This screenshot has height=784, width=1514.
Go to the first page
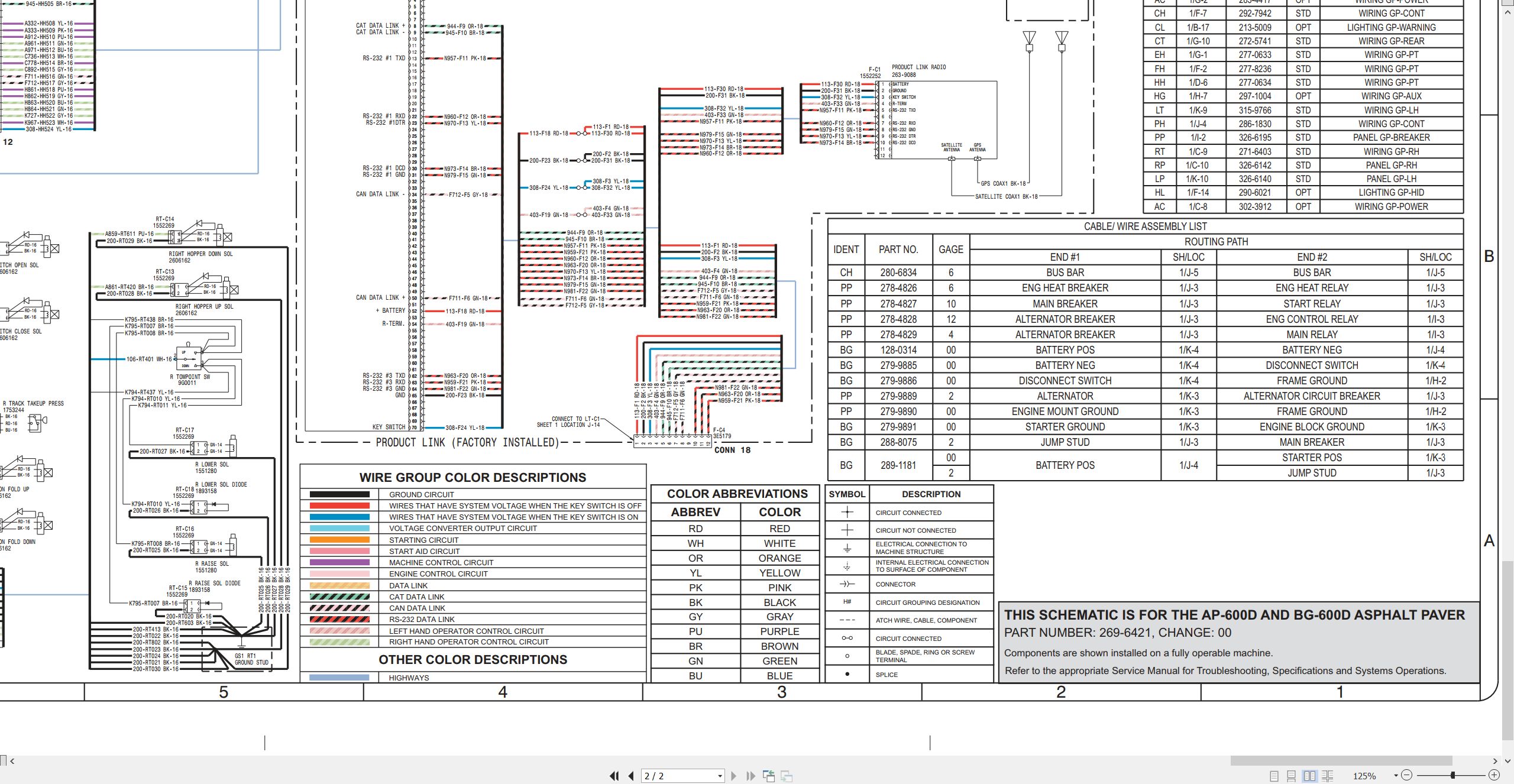click(614, 776)
